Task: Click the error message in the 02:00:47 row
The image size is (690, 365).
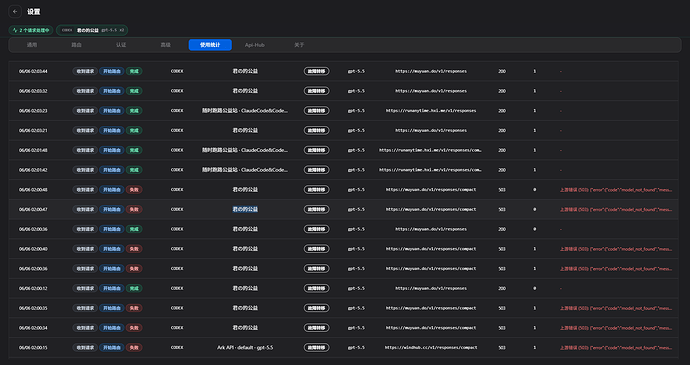Action: point(616,210)
